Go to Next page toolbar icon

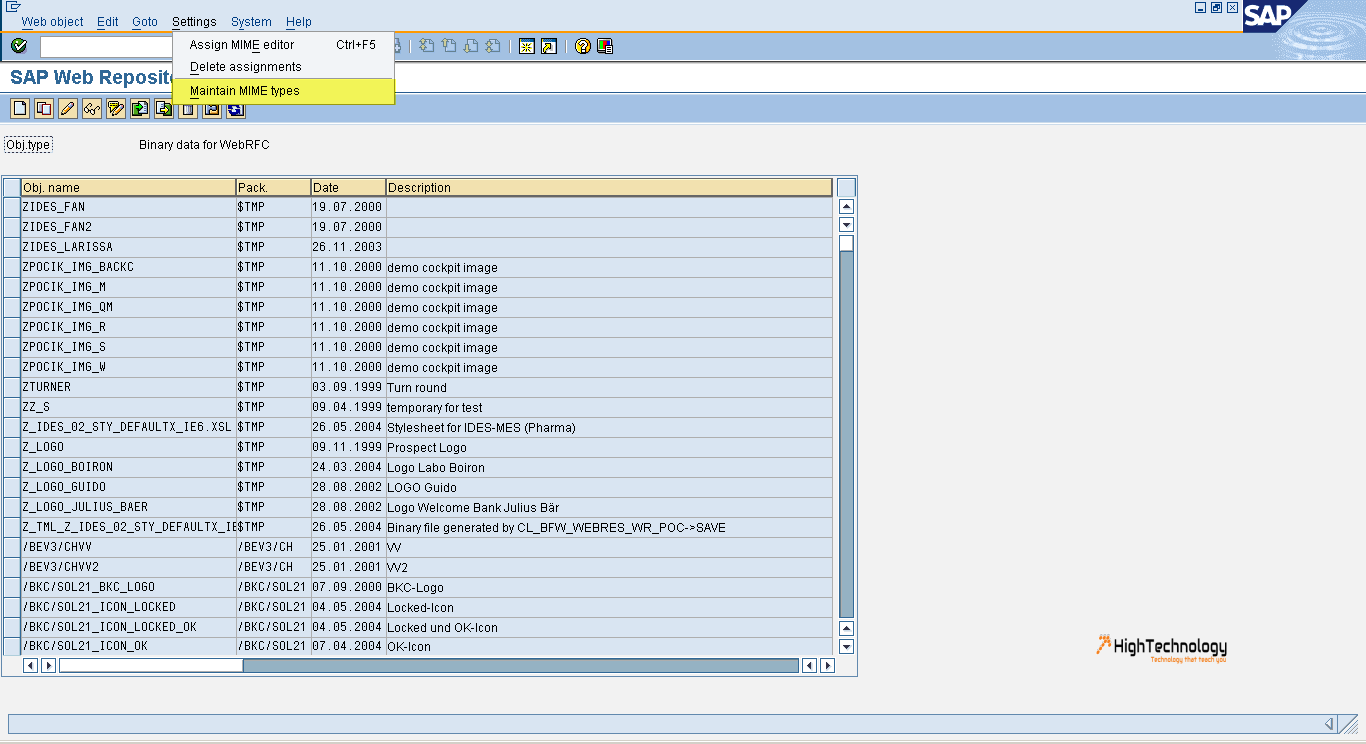[471, 46]
